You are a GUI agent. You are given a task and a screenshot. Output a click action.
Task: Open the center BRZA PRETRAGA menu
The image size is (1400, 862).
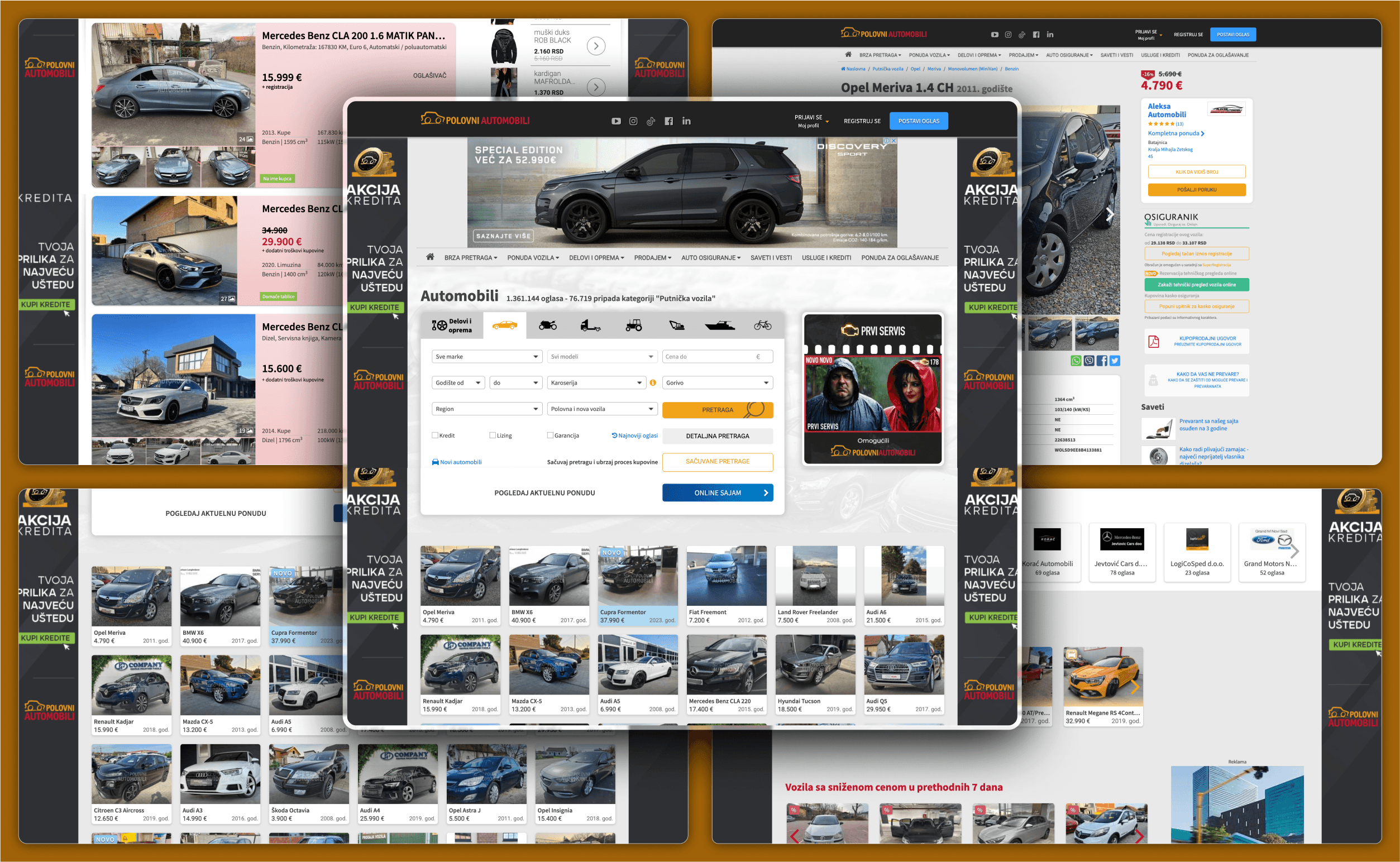470,258
